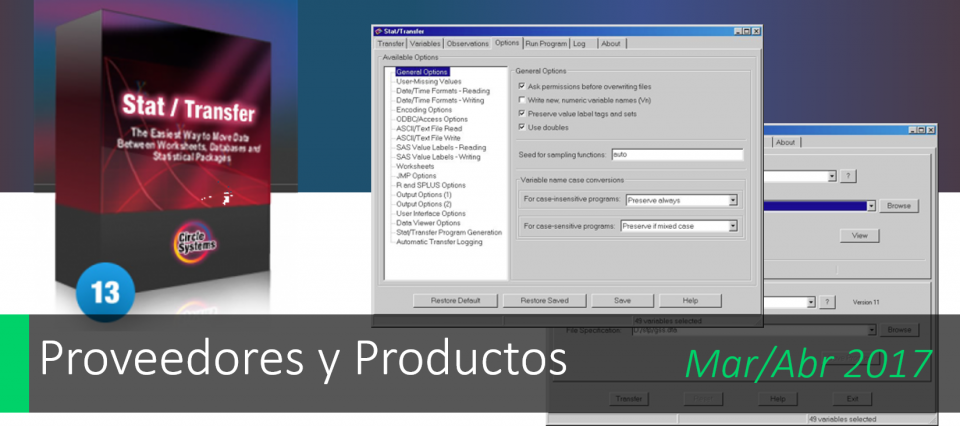Switch to the Variables tab
Viewport: 960px width, 426px height.
(x=425, y=43)
